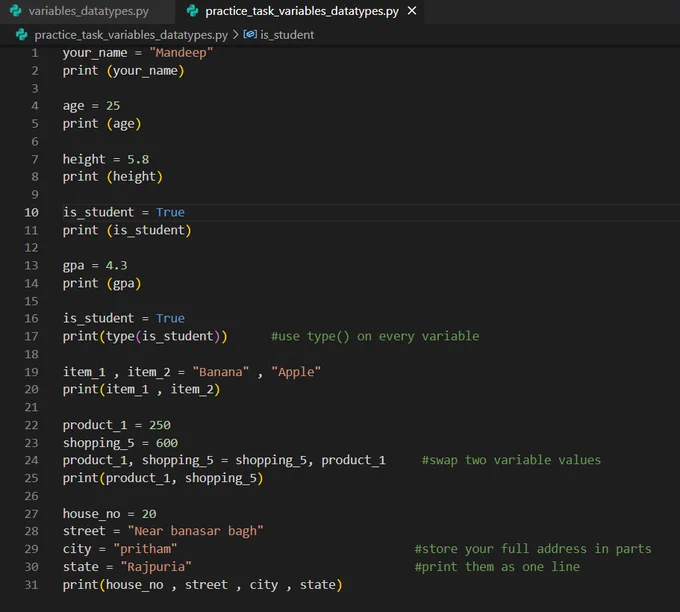Click Python icon on variables_datatypes.py tab

[x=16, y=11]
